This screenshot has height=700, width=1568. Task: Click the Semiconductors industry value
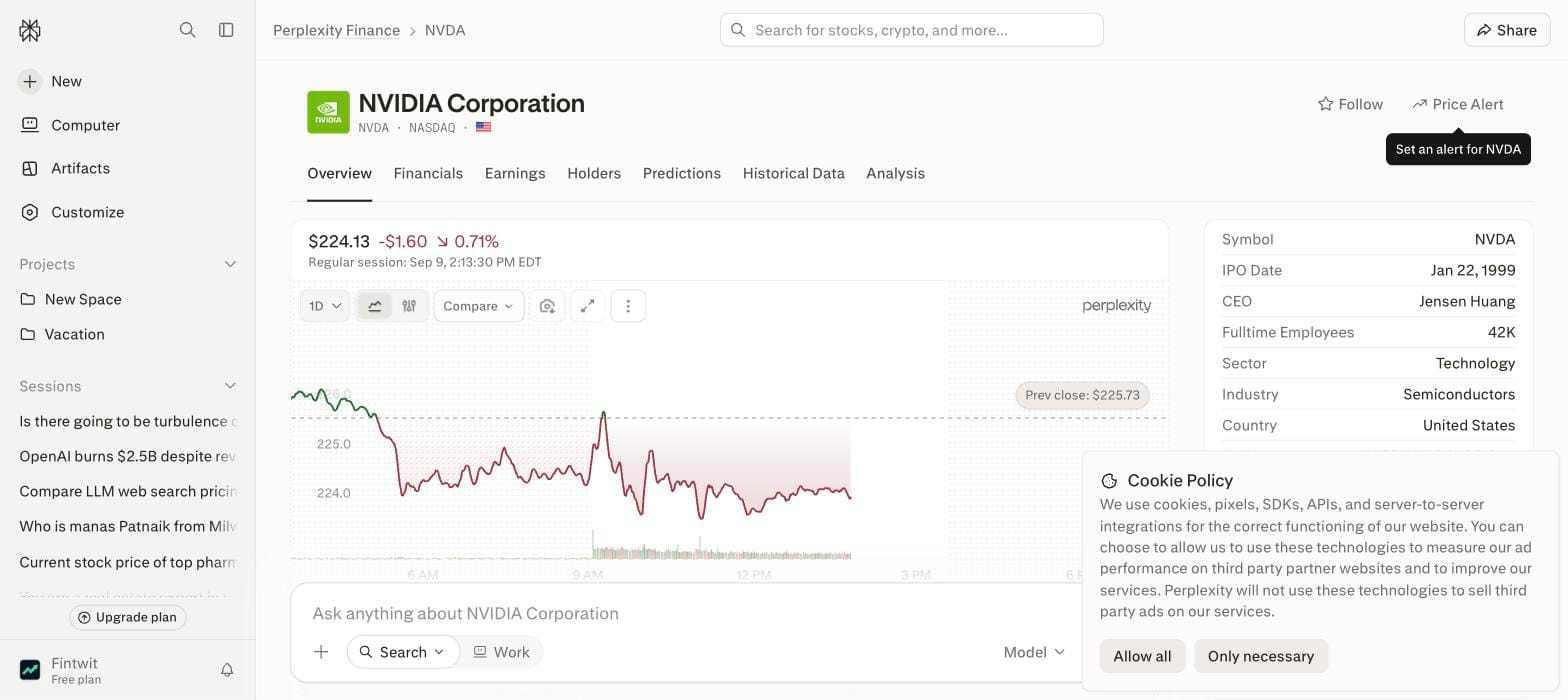(x=1459, y=394)
